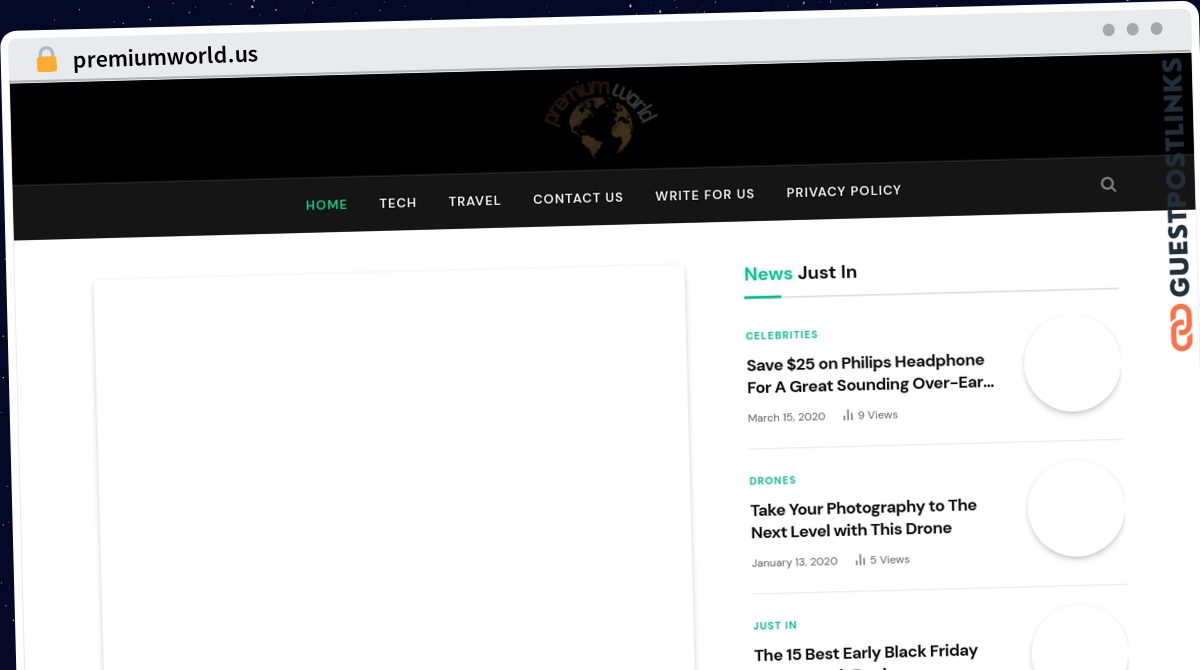Open the Tech menu item
The image size is (1200, 670).
[x=397, y=202]
